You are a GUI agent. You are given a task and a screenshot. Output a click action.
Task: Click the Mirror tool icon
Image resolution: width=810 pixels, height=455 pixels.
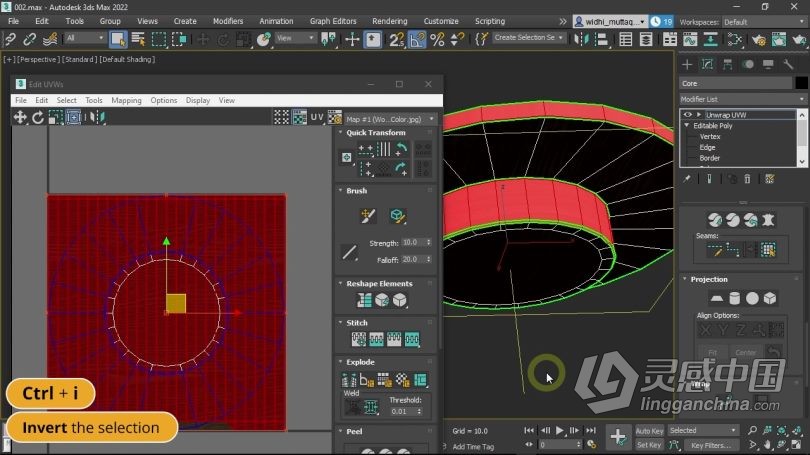coord(581,39)
